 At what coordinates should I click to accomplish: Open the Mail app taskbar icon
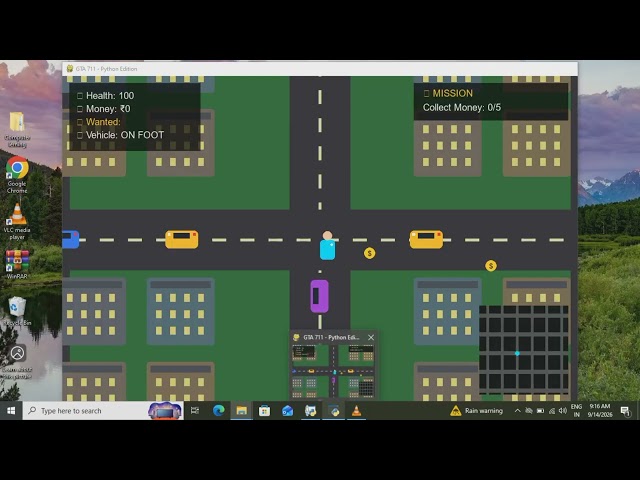point(287,411)
